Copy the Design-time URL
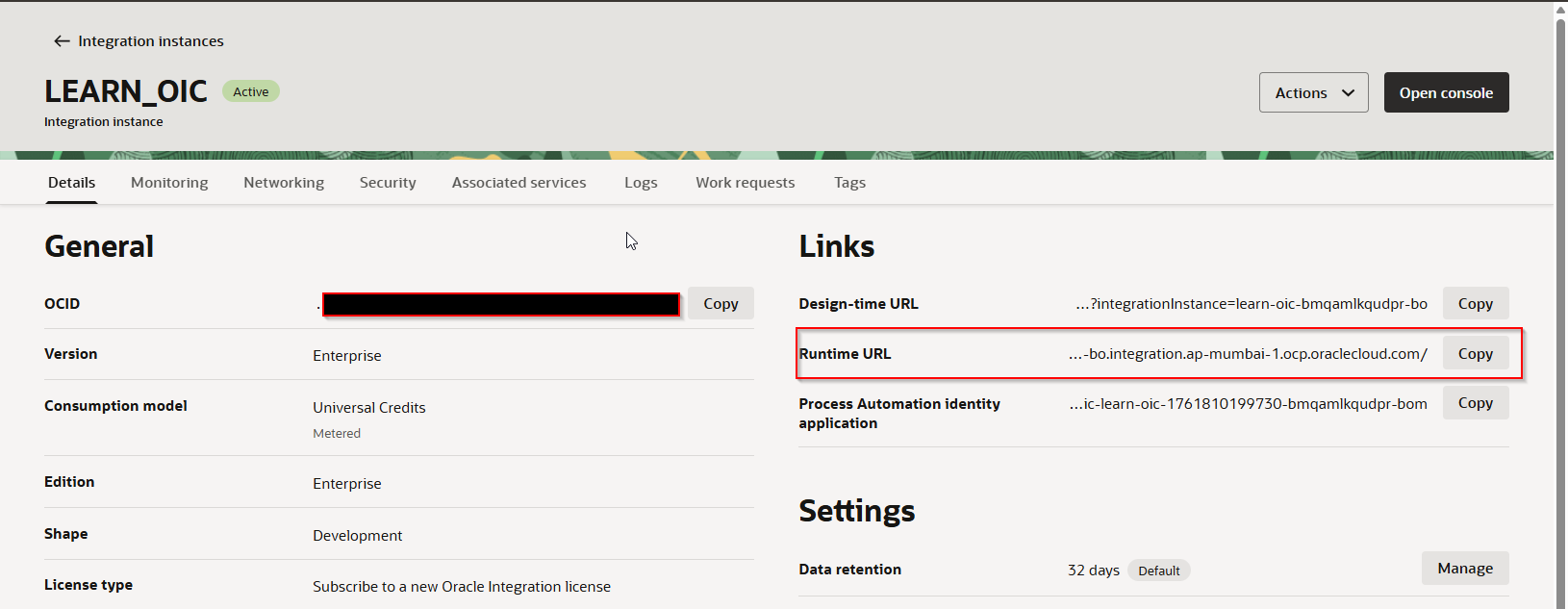The image size is (1568, 609). (x=1475, y=304)
